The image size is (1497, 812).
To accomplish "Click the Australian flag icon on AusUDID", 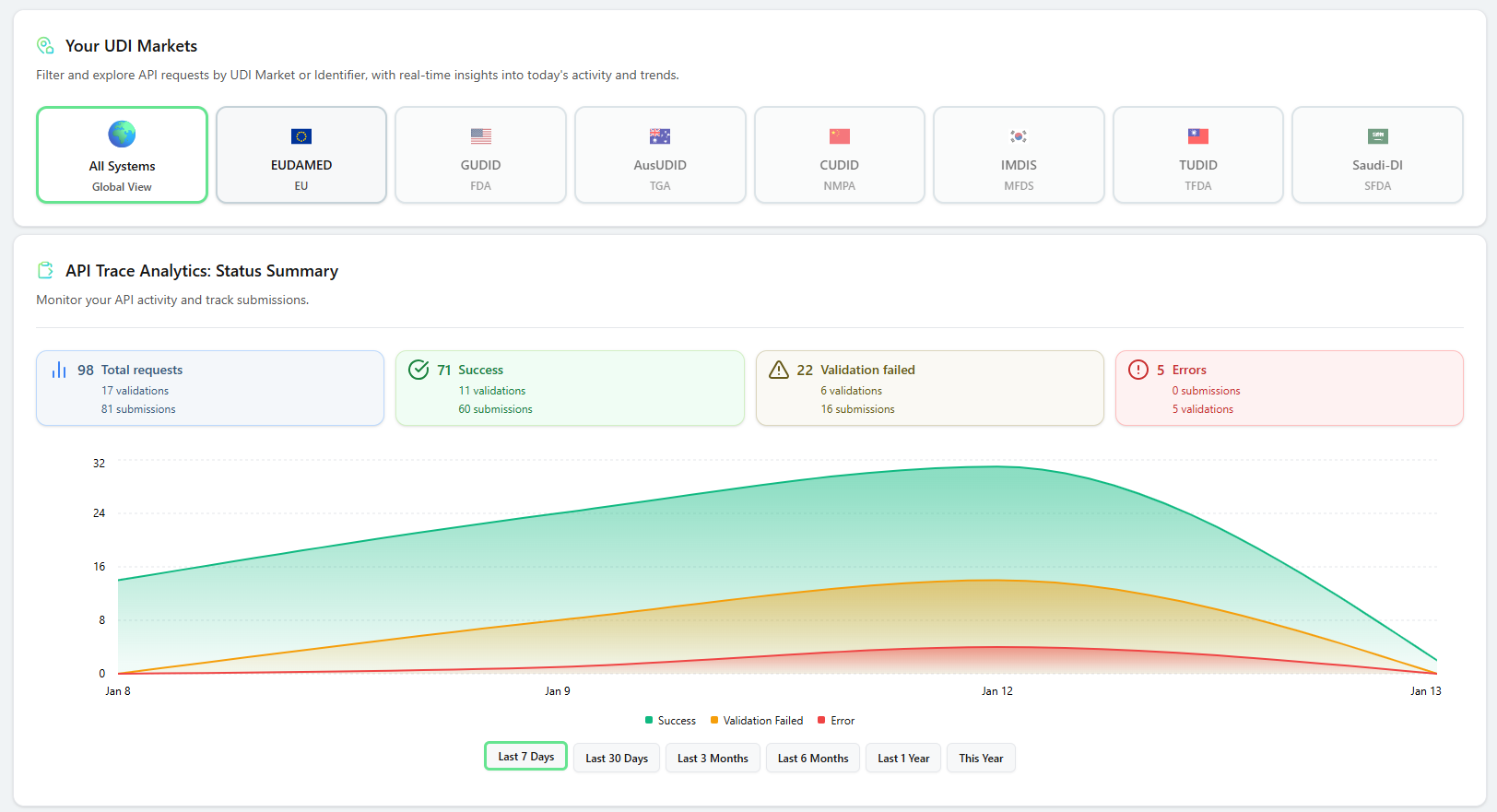I will tap(660, 136).
